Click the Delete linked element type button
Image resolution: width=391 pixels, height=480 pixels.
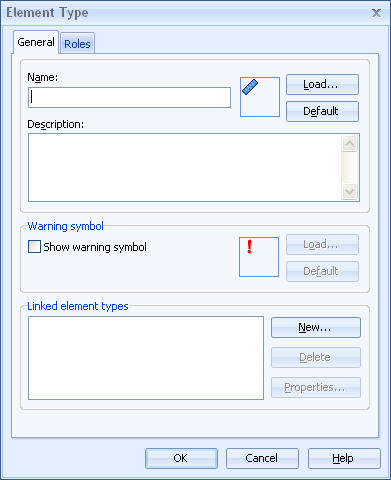pyautogui.click(x=316, y=357)
